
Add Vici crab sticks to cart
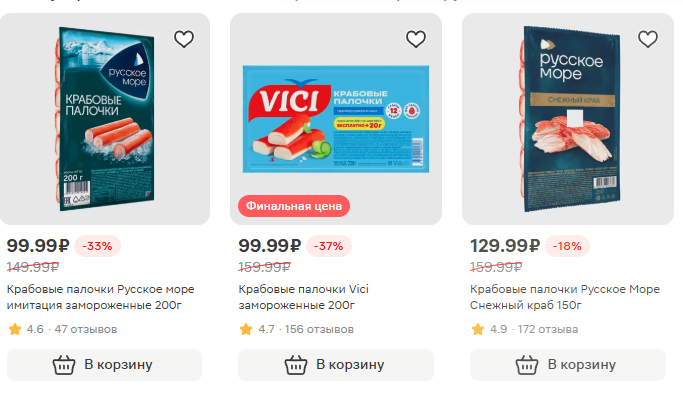pyautogui.click(x=336, y=365)
